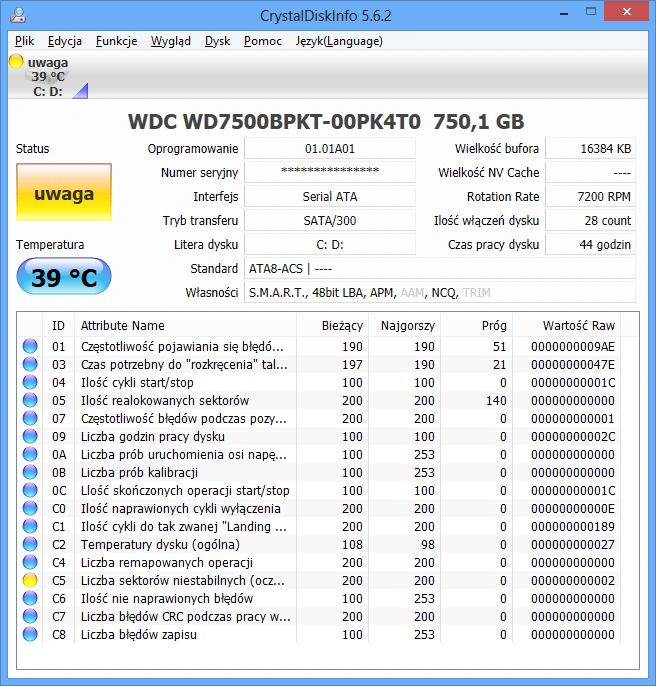Image resolution: width=656 pixels, height=686 pixels.
Task: Click disk model title WDC WD7500BPKT-00PK4T0 750,1 GB
Action: pyautogui.click(x=326, y=121)
